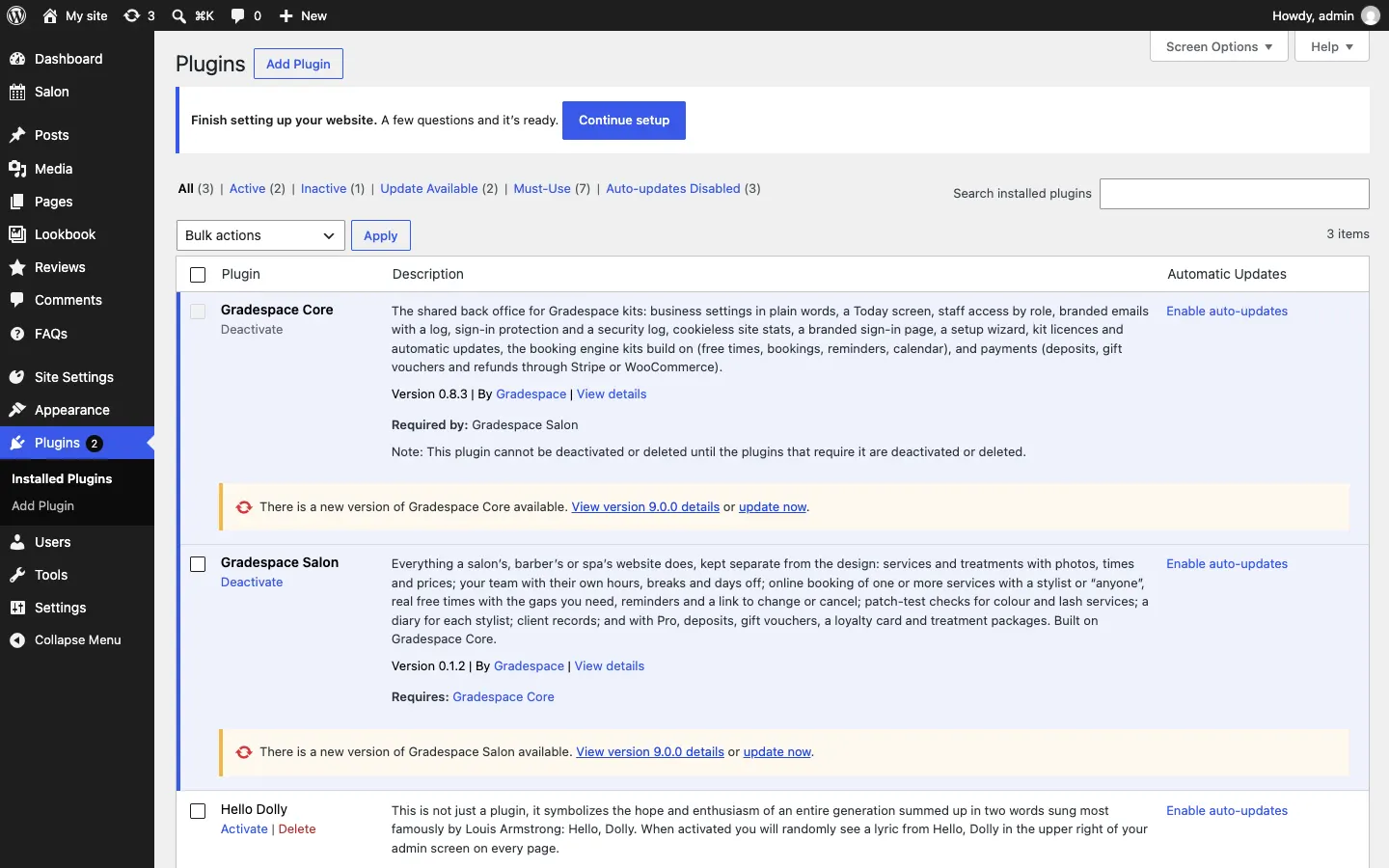Click the Collapse Menu arrow icon
Image resolution: width=1389 pixels, height=868 pixels.
(x=17, y=640)
